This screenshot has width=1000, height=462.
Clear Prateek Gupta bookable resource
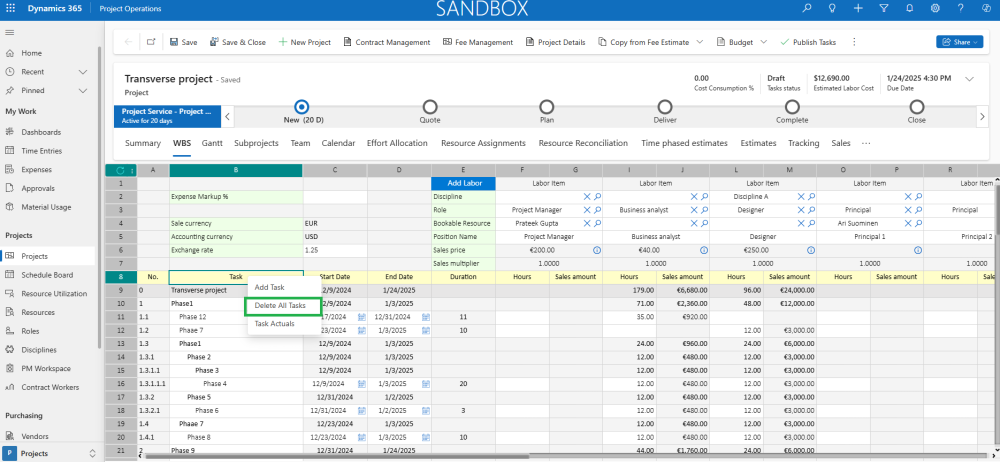(x=587, y=223)
